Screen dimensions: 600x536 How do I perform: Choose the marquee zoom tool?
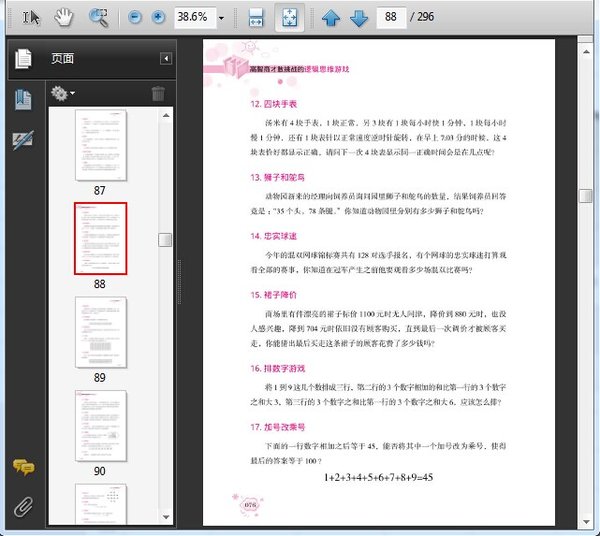coord(98,17)
